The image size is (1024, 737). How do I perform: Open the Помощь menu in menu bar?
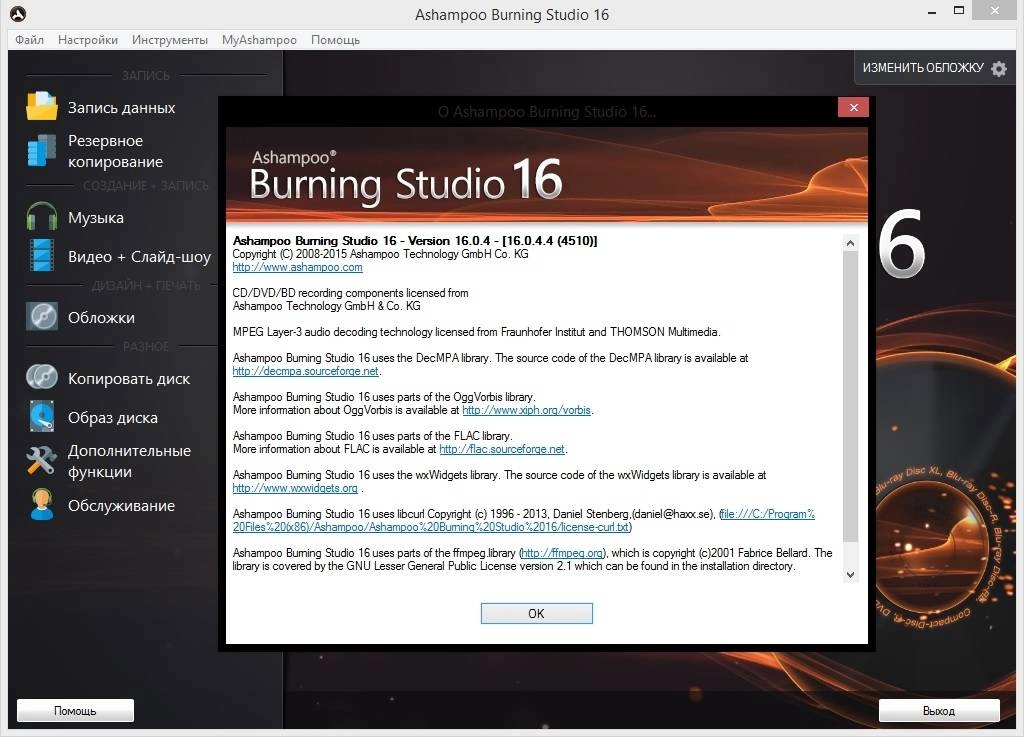tap(335, 40)
